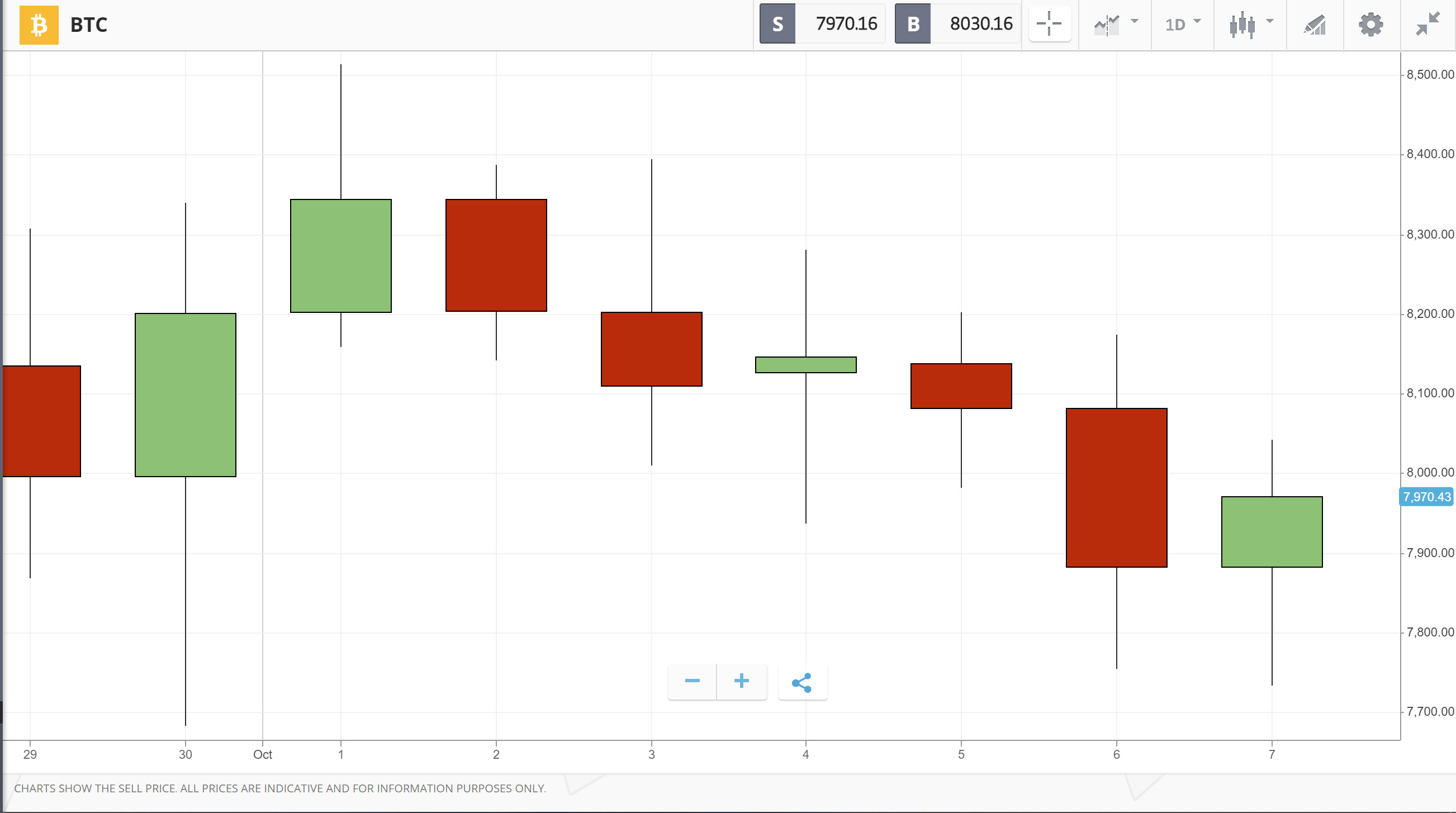Expand the 1D dropdown arrow
The width and height of the screenshot is (1456, 813).
click(1197, 21)
